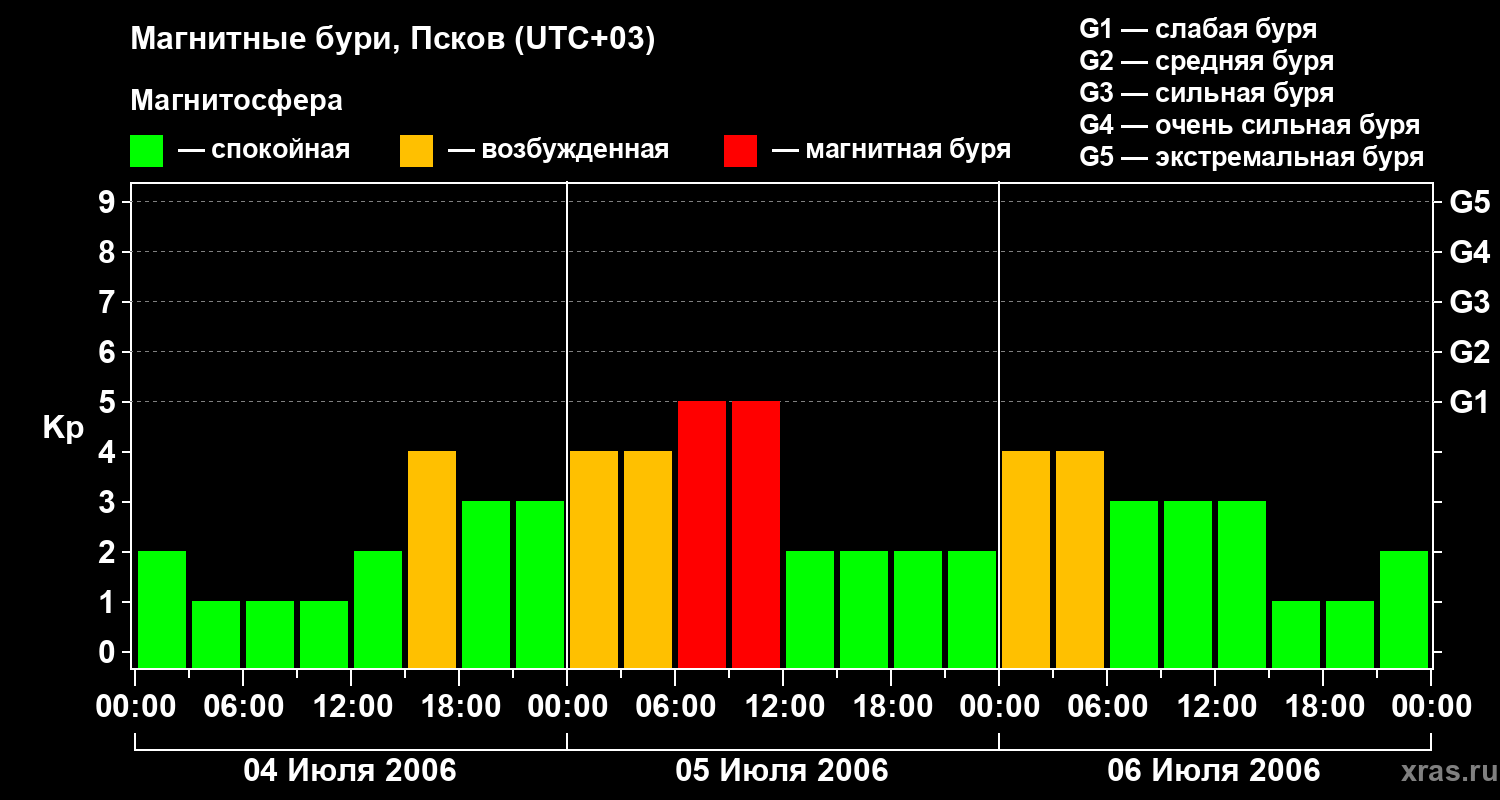The image size is (1500, 800).
Task: Click the '18:00' time label under 06 July
Action: (x=1323, y=707)
